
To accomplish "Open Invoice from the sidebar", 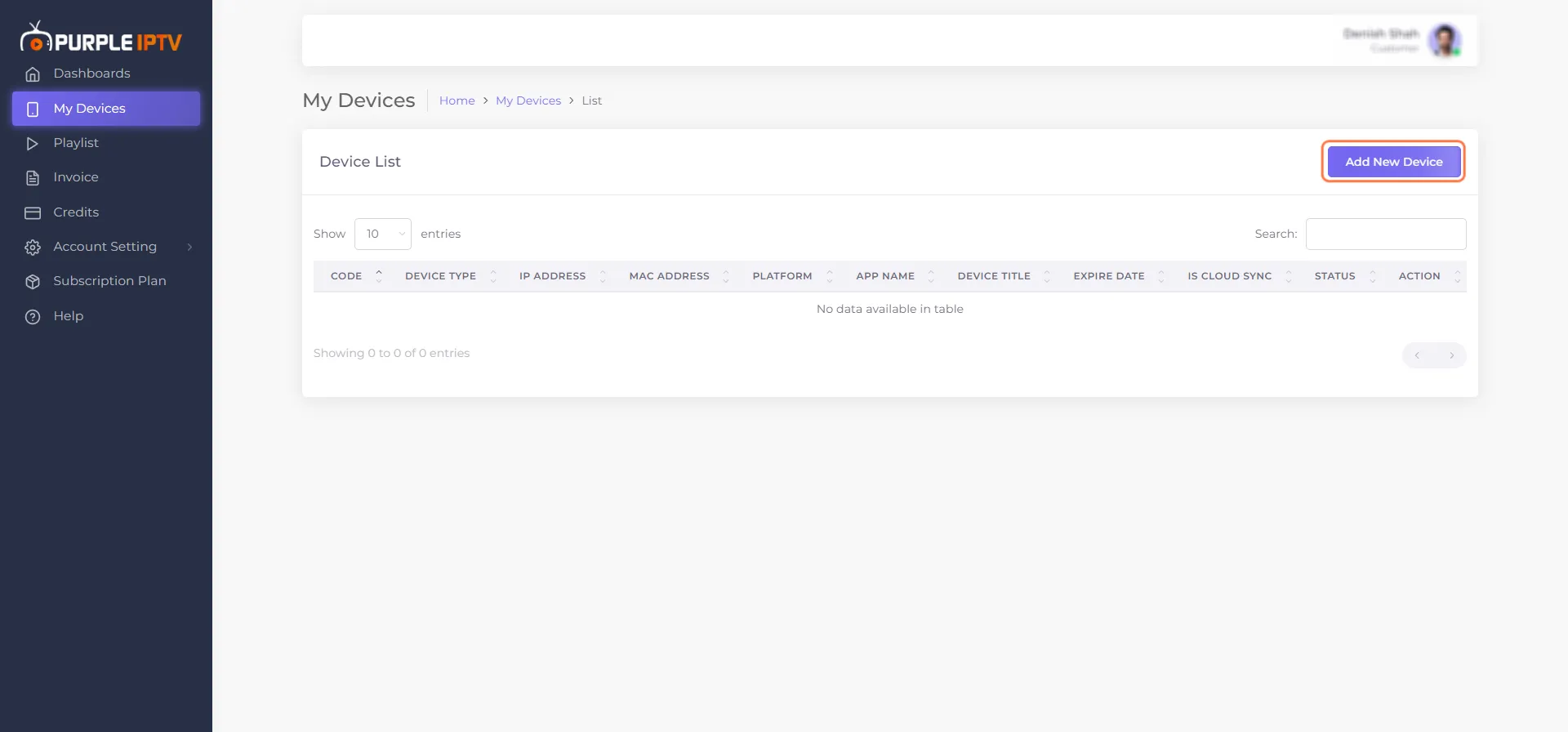I will pyautogui.click(x=106, y=177).
